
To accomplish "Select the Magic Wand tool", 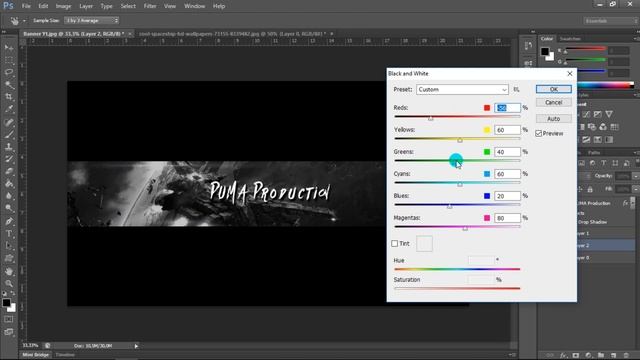I will coord(9,84).
